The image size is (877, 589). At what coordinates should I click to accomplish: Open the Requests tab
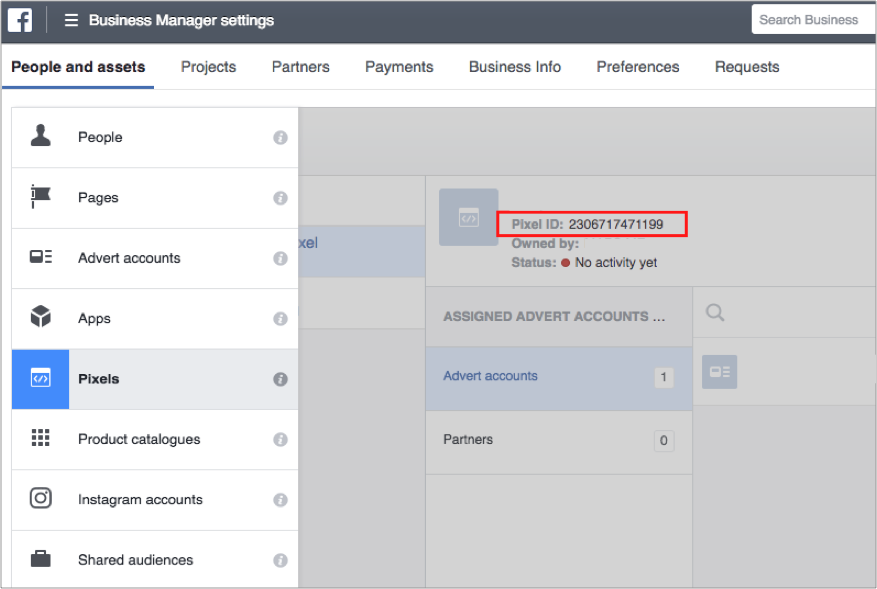tap(747, 67)
